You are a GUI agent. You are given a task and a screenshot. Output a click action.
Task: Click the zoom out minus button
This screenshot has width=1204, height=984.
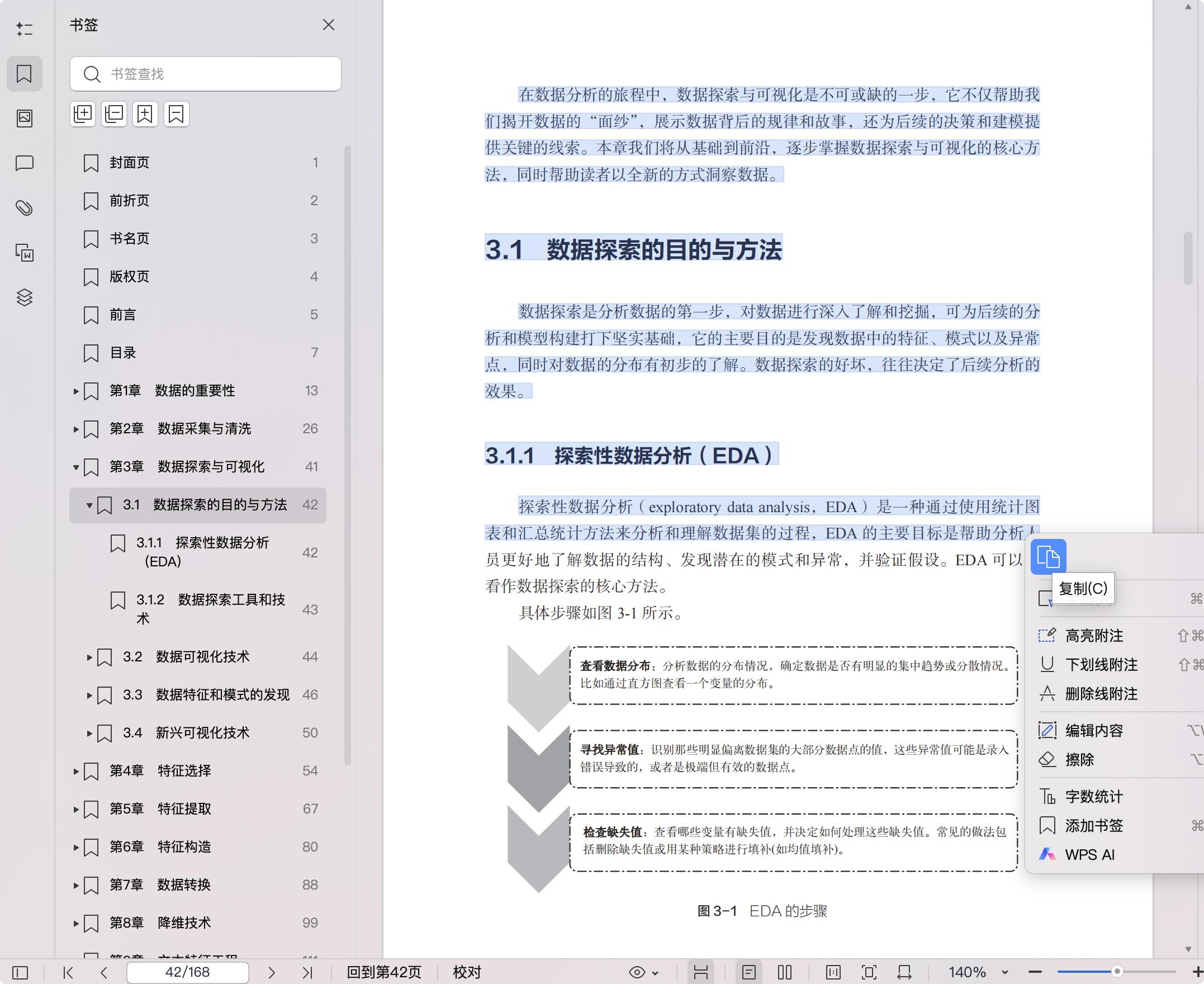point(1035,973)
